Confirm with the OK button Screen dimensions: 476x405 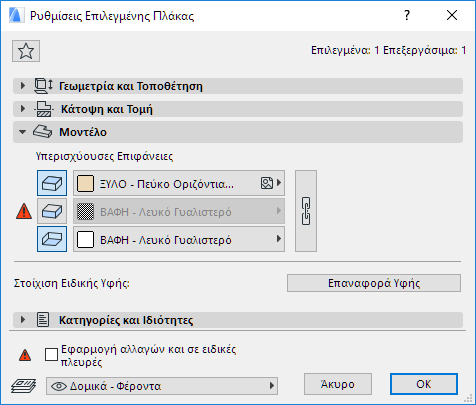tap(424, 384)
